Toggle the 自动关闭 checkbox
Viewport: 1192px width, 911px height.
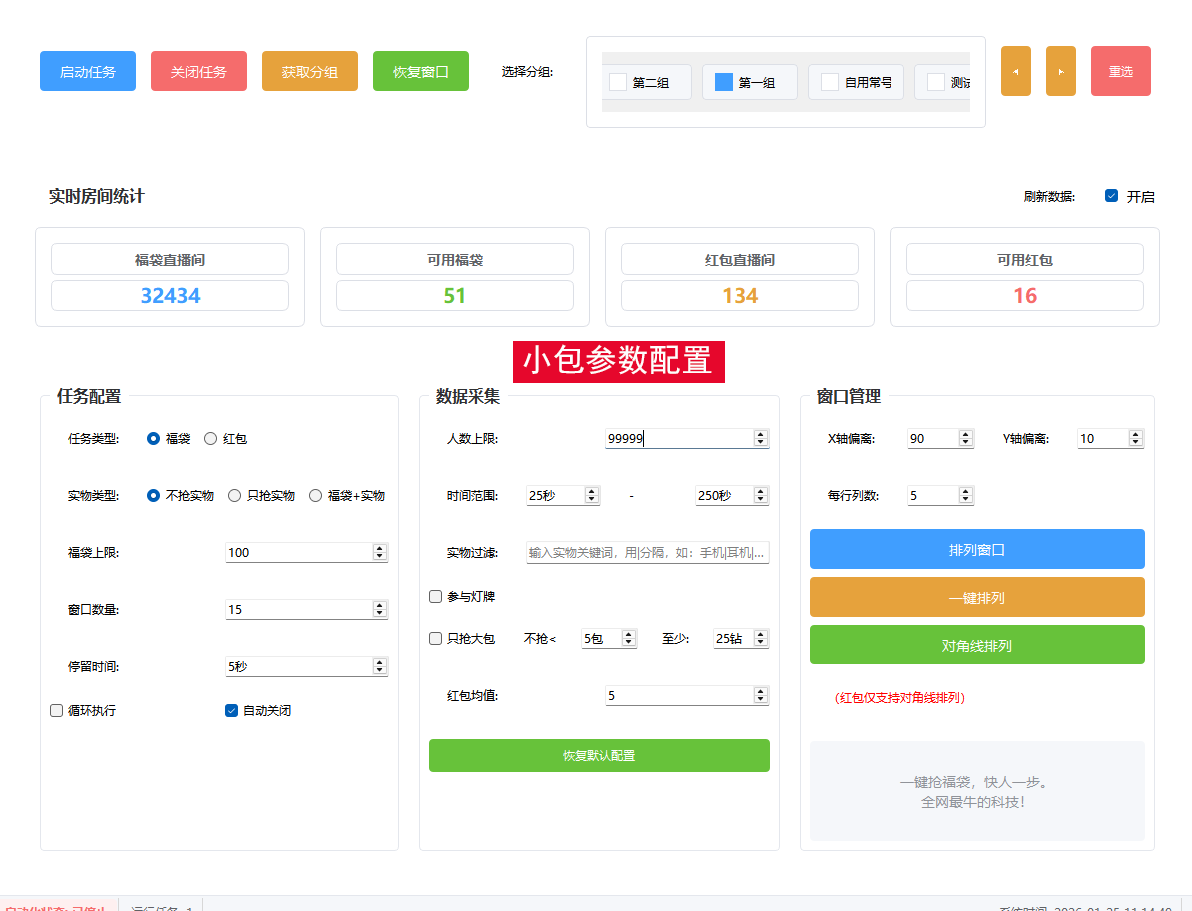(x=232, y=710)
